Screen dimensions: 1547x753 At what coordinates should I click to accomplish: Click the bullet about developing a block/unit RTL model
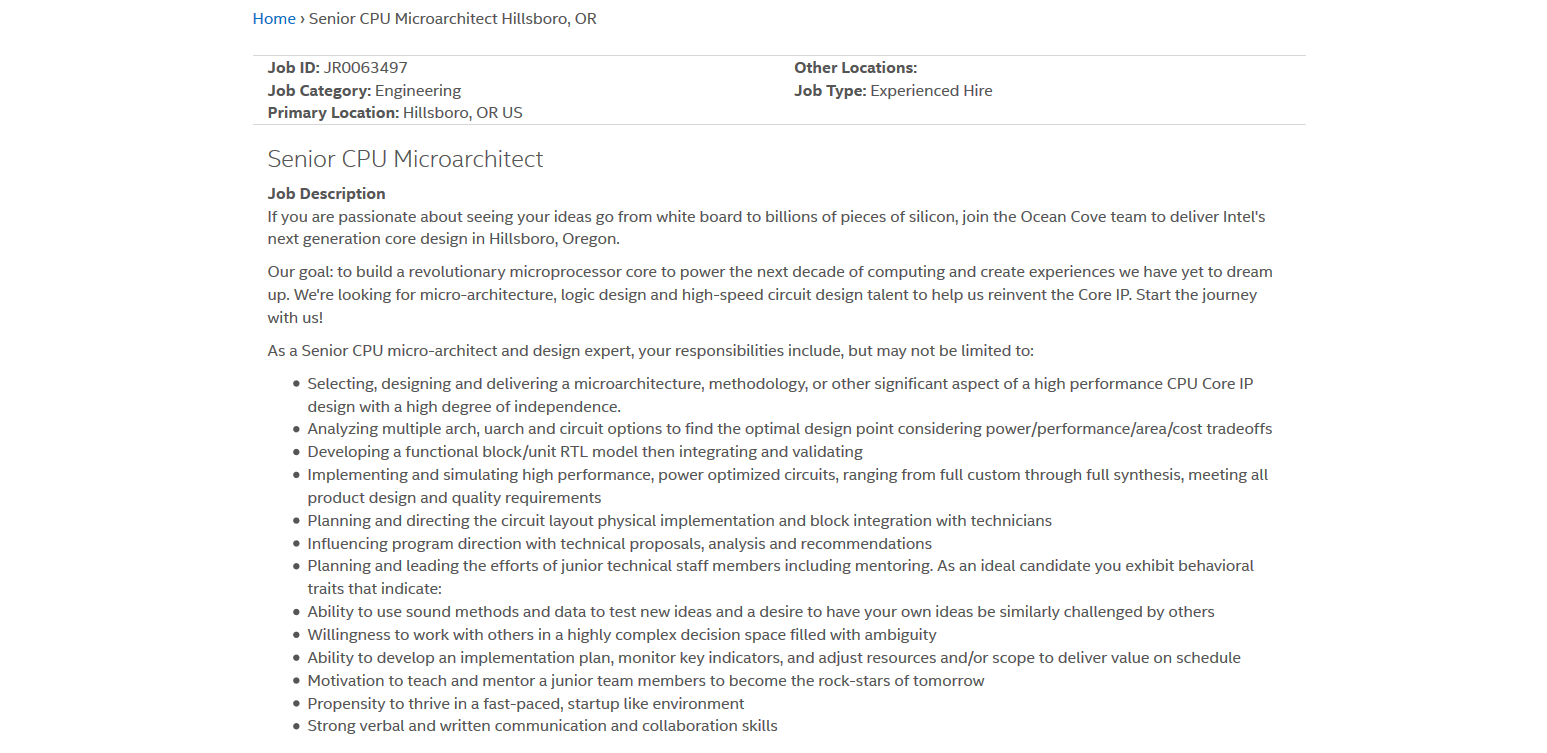click(x=585, y=452)
